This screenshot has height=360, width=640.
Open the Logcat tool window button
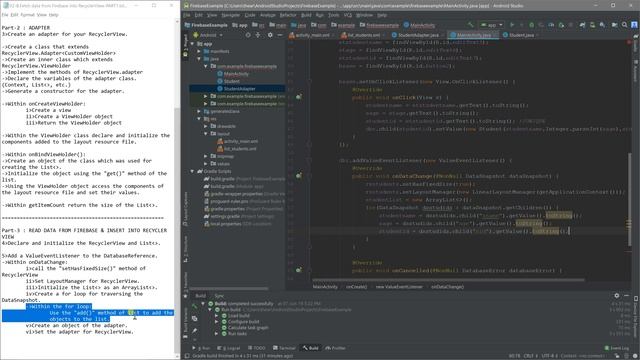click(x=229, y=348)
